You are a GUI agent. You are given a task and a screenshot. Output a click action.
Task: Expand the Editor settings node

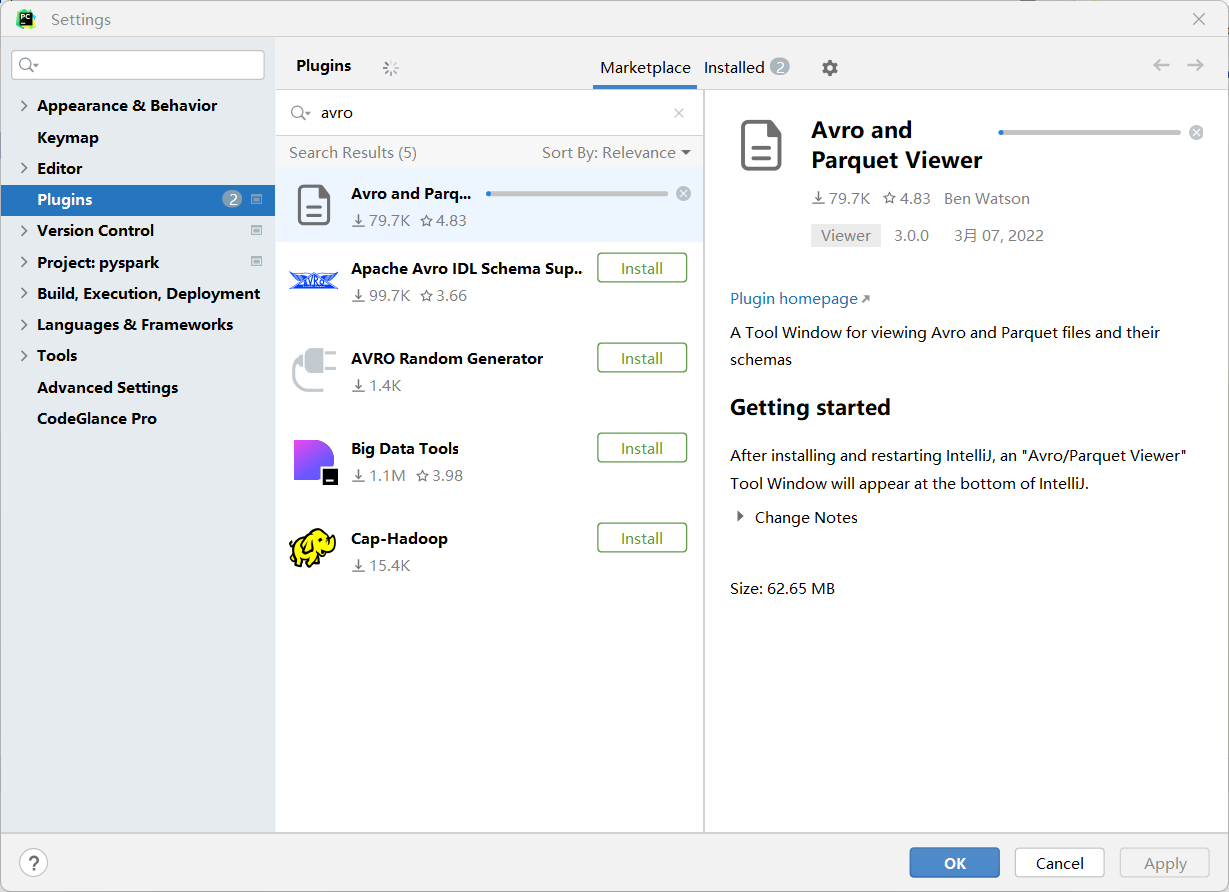(x=24, y=168)
